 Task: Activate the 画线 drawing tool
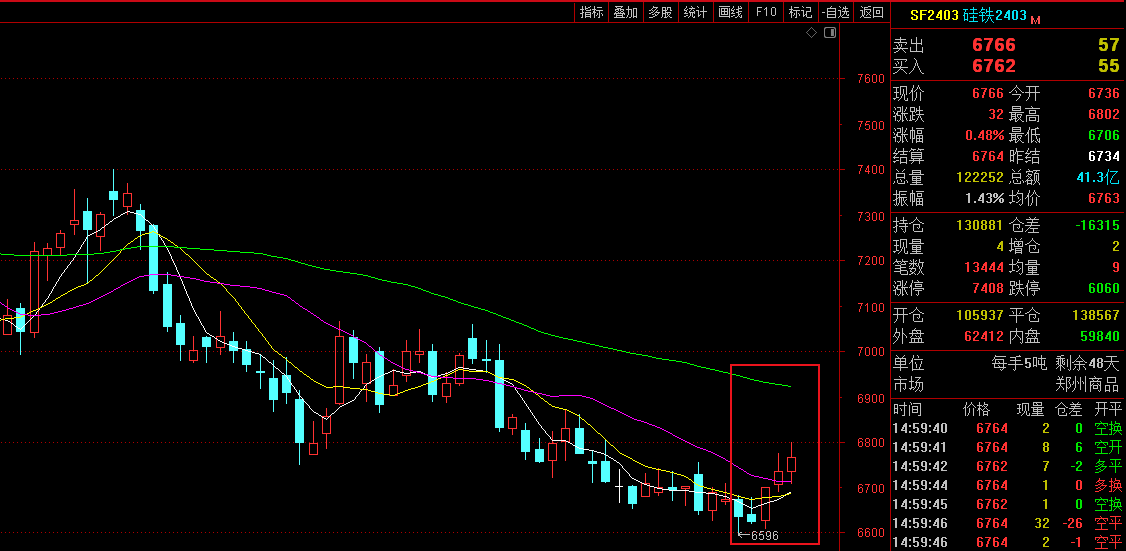(730, 12)
